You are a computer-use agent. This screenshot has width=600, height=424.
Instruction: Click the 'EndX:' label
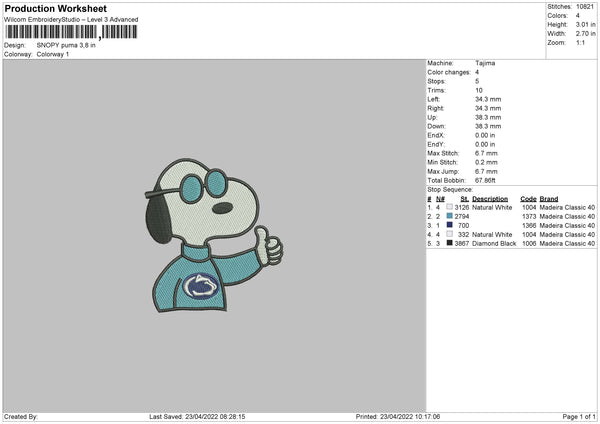coord(436,135)
